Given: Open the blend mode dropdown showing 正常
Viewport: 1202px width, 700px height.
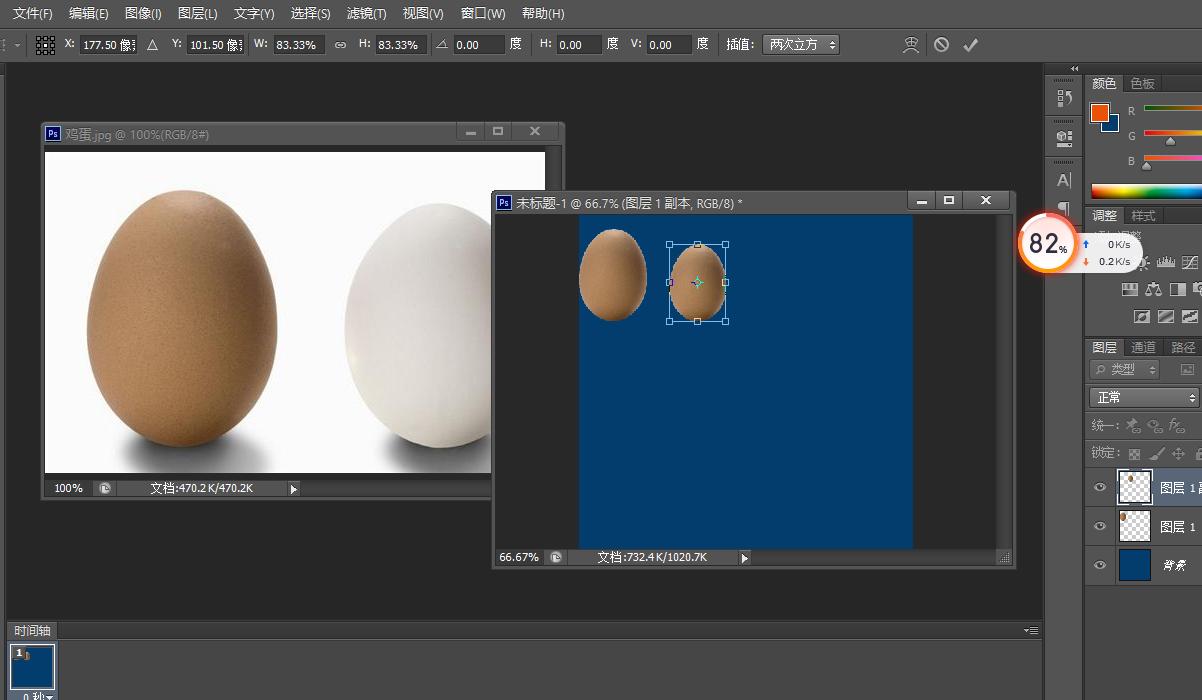Looking at the screenshot, I should coord(1143,397).
